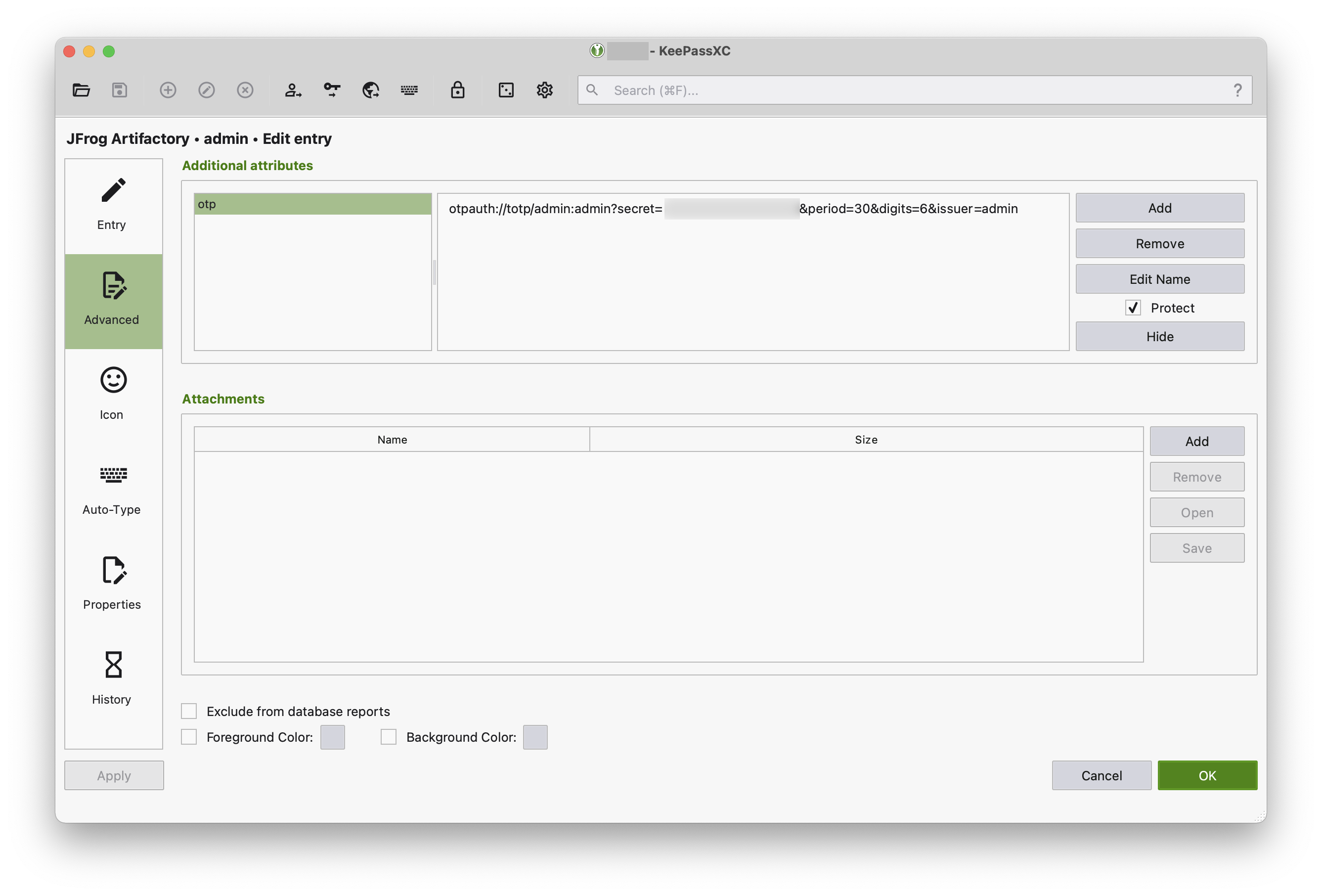
Task: Click the search magnifier icon
Action: coord(592,90)
